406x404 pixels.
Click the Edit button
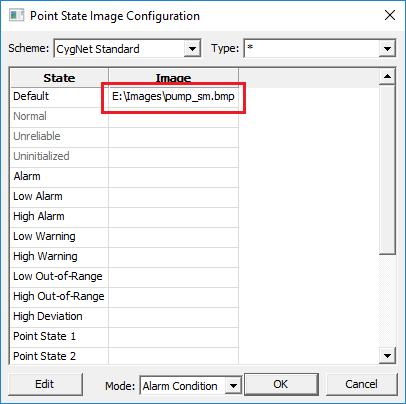[x=45, y=384]
